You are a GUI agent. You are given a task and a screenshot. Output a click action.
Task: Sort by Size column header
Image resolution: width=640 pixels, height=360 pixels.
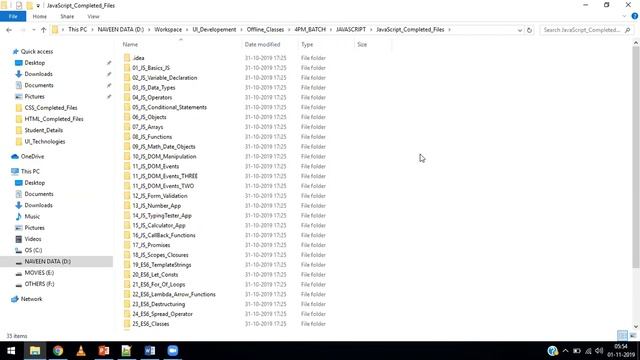(x=362, y=44)
